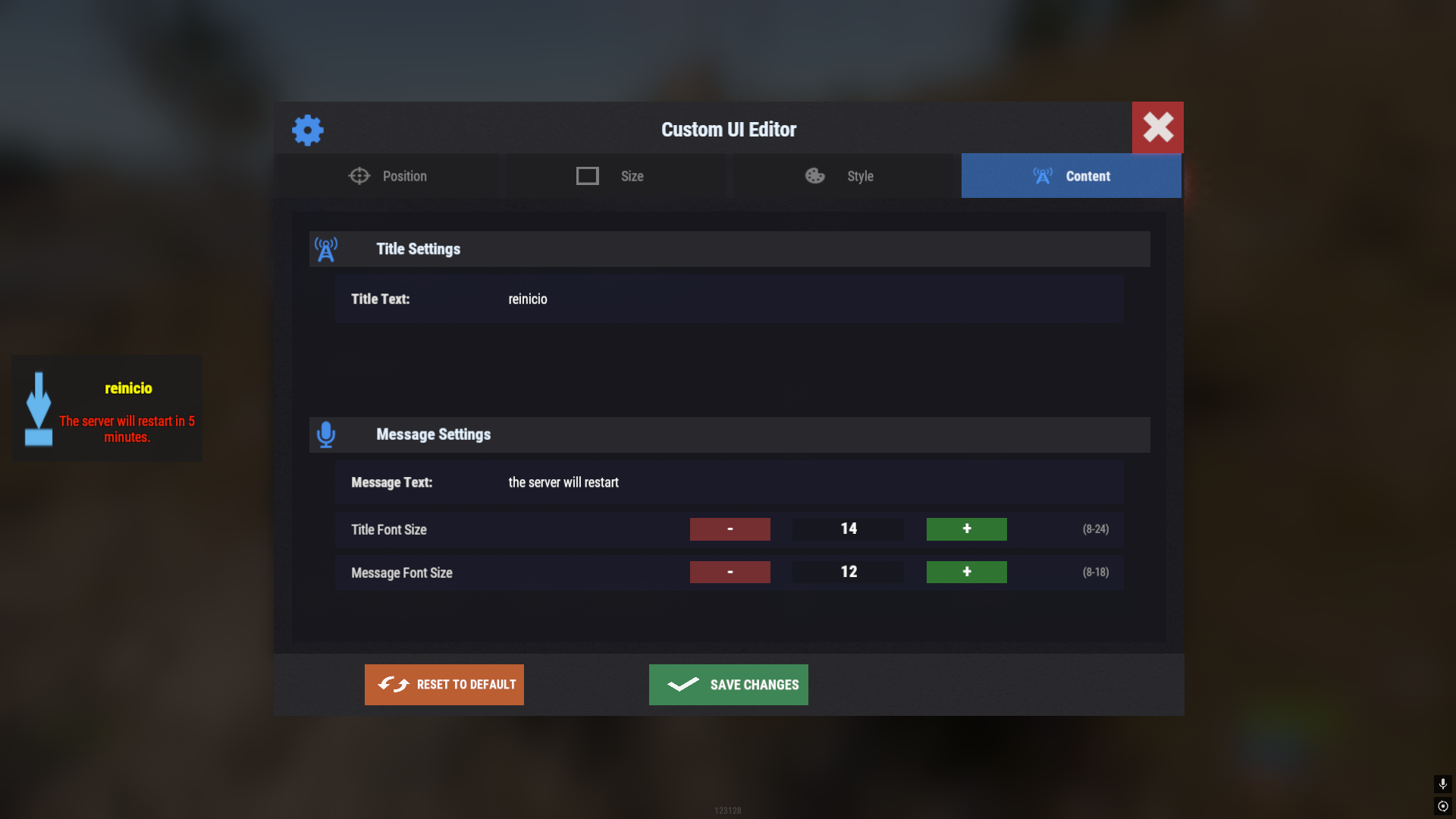Select the Size tab
The height and width of the screenshot is (819, 1456).
[x=615, y=176]
